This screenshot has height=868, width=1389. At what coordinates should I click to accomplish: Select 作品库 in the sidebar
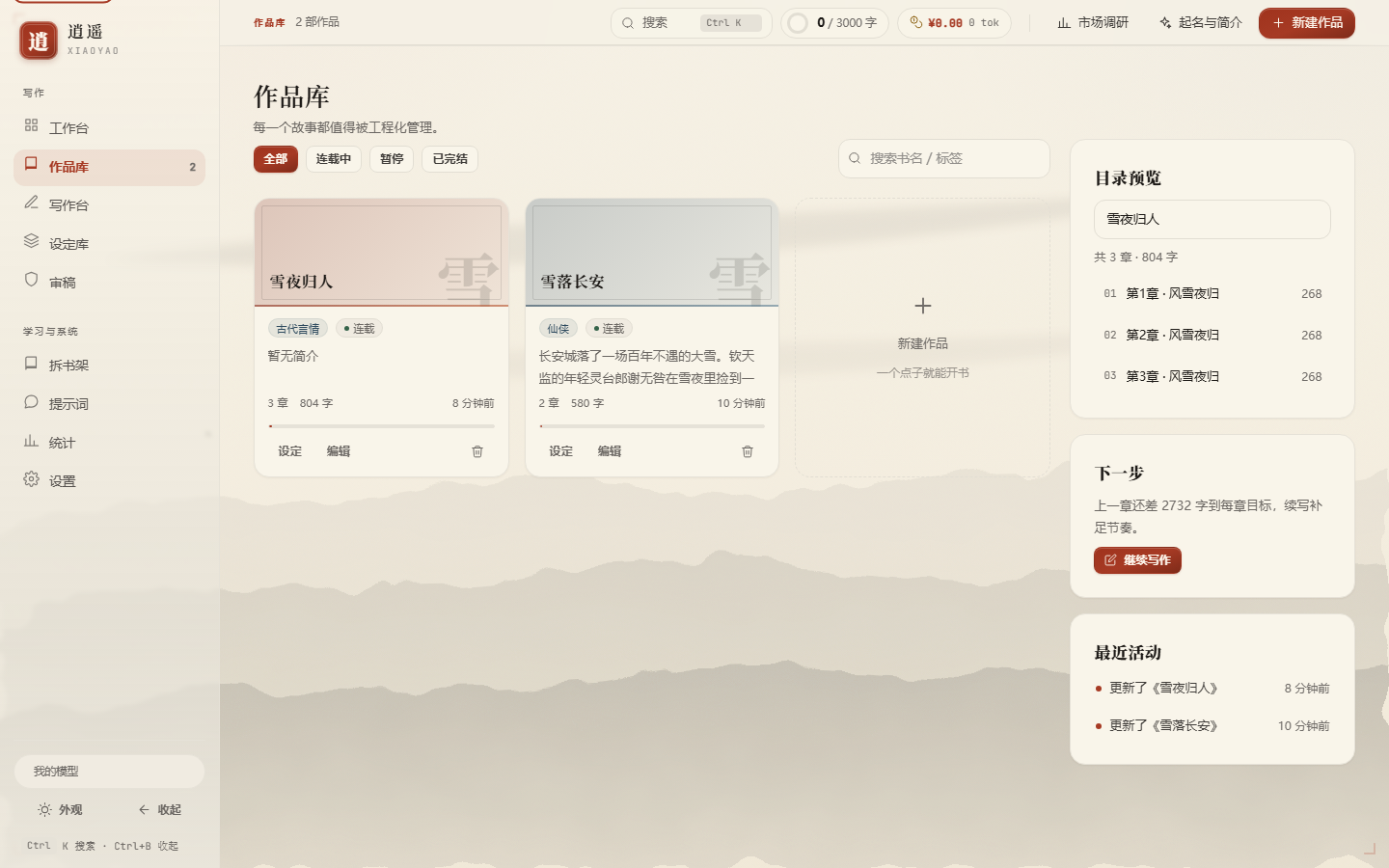click(x=109, y=167)
